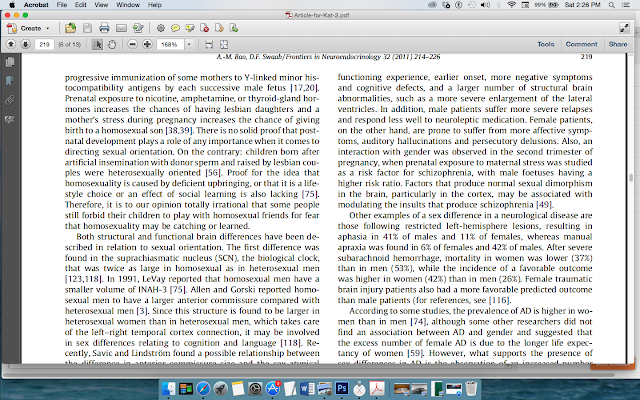Open the View menu
The height and width of the screenshot is (400, 640).
coord(101,4)
